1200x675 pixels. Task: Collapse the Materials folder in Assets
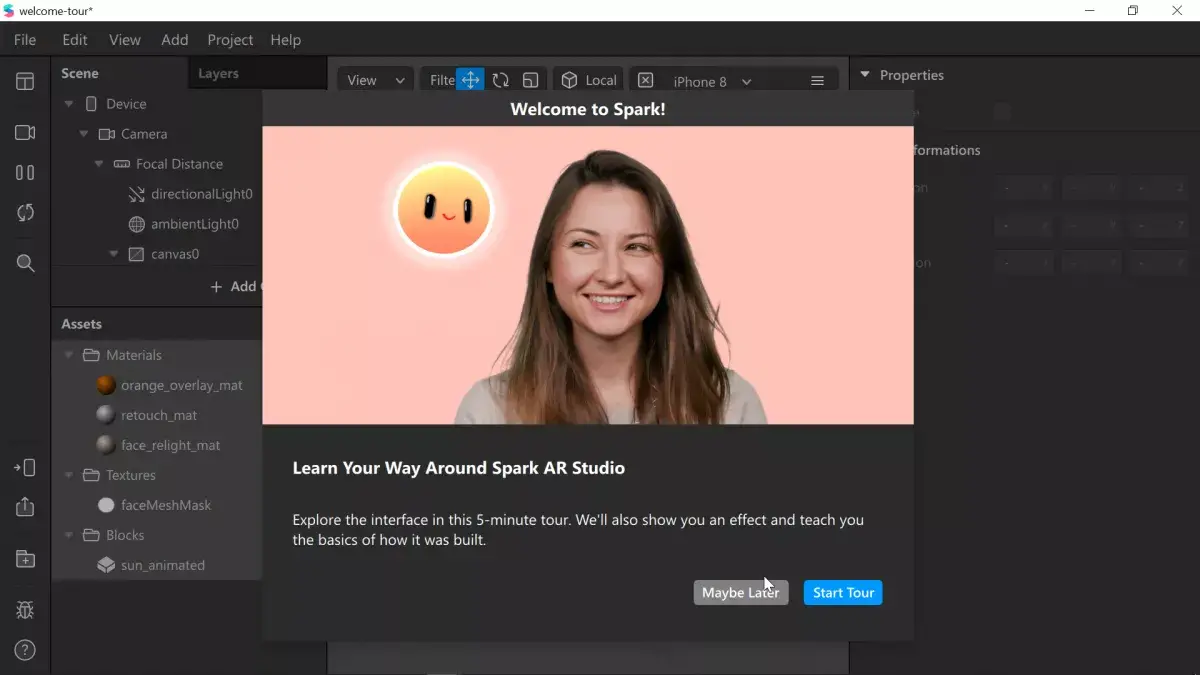coord(68,355)
